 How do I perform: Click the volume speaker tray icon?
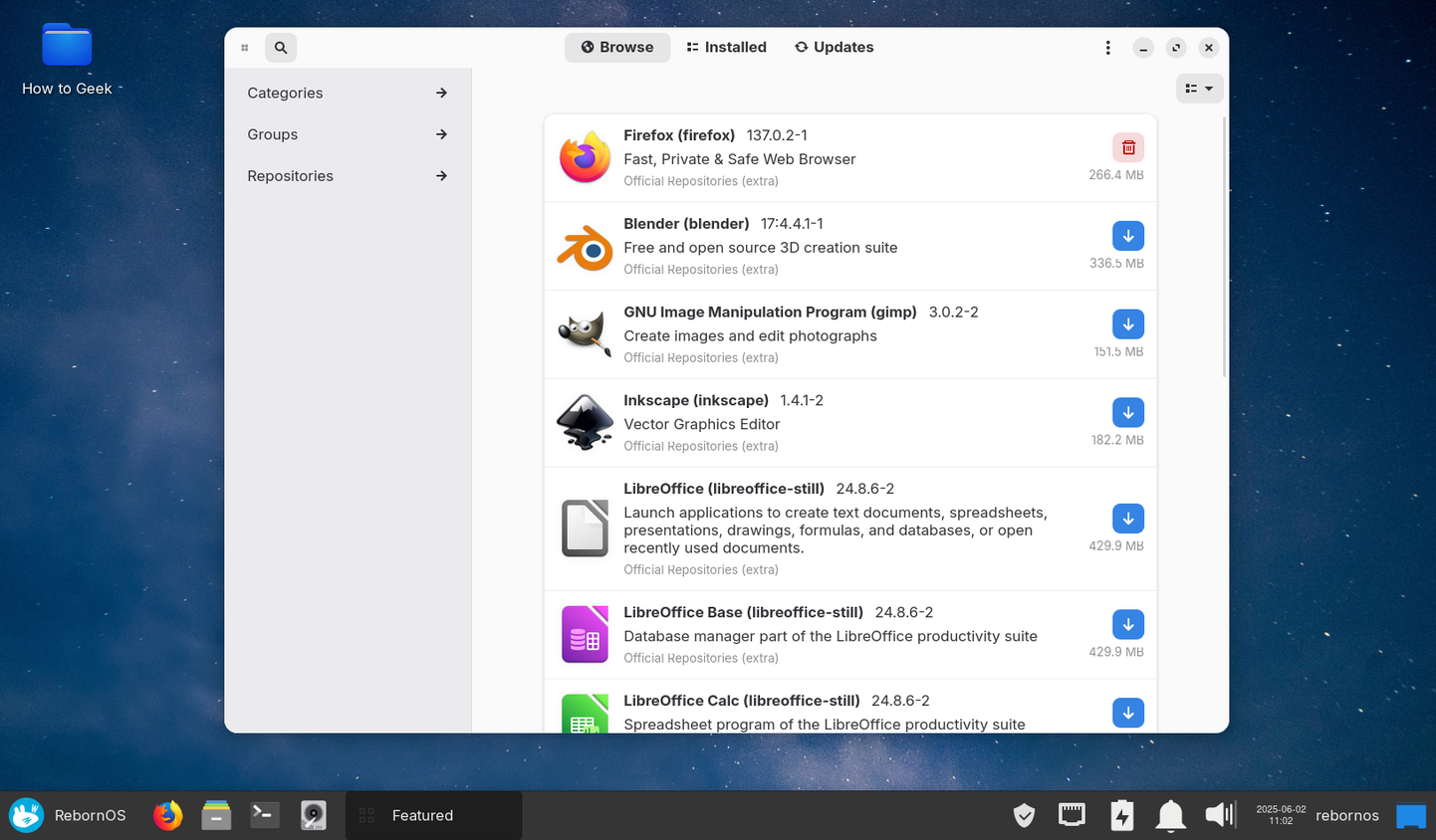pyautogui.click(x=1220, y=815)
